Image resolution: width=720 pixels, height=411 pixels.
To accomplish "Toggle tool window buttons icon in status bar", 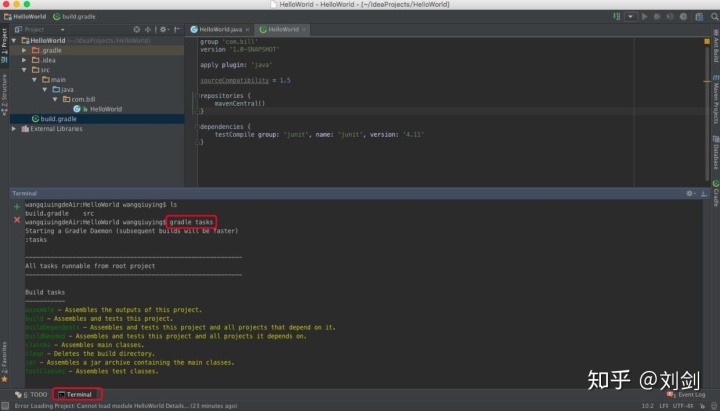I will click(5, 406).
